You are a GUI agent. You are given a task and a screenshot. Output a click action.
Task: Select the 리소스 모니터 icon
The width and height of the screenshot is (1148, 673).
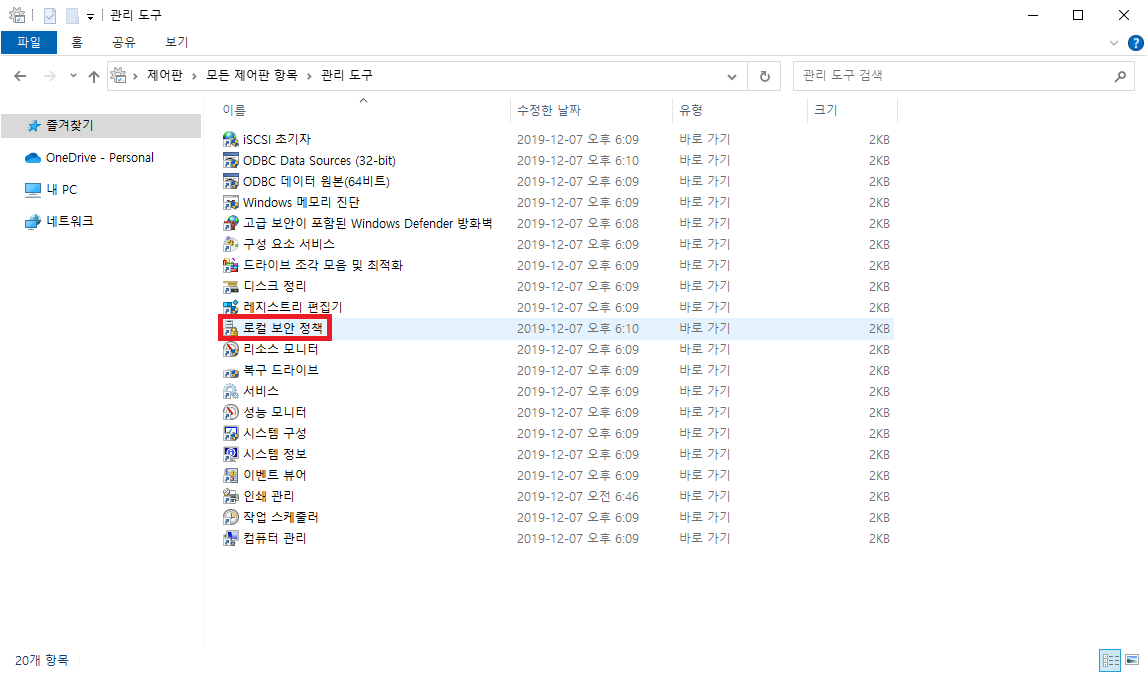pos(231,349)
